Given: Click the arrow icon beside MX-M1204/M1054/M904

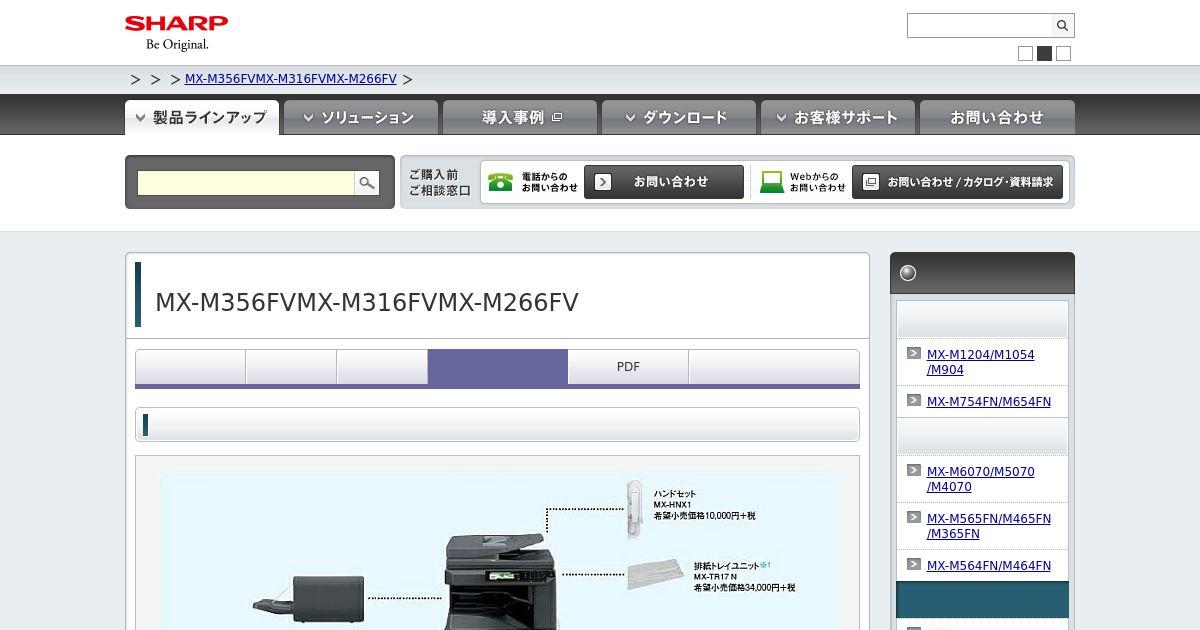Looking at the screenshot, I should point(913,353).
